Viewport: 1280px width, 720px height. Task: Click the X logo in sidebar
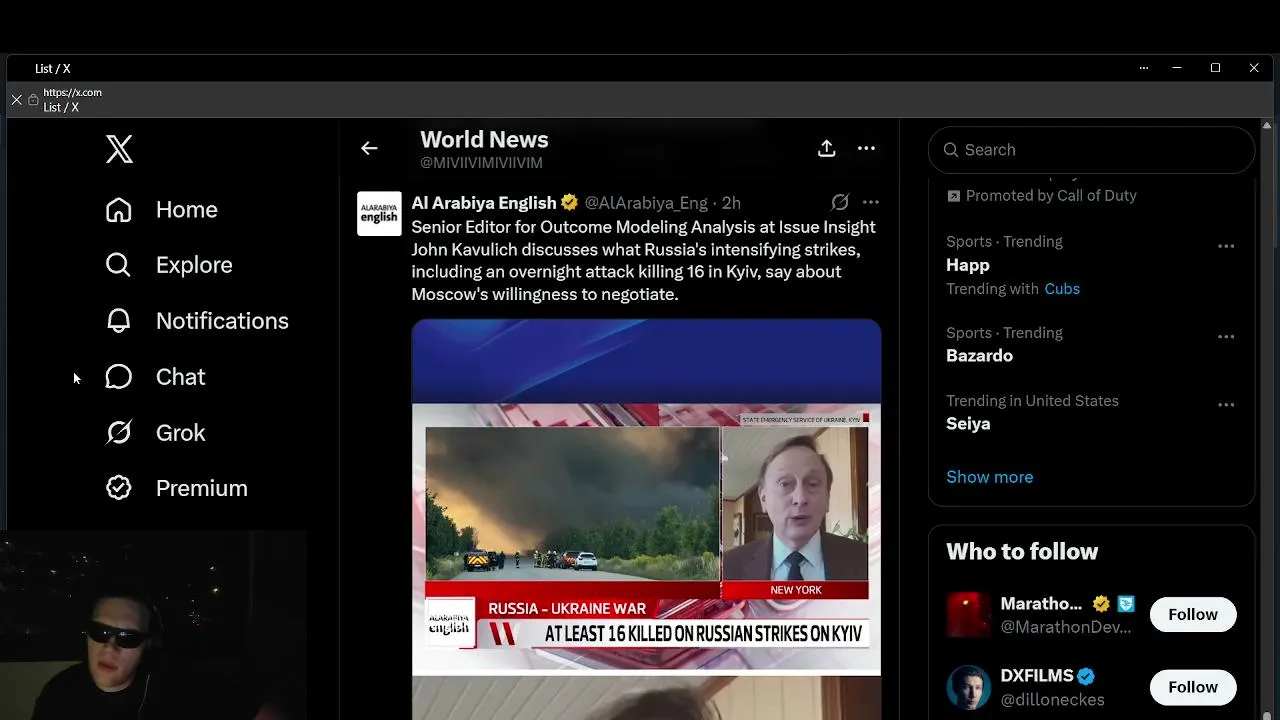click(x=119, y=149)
